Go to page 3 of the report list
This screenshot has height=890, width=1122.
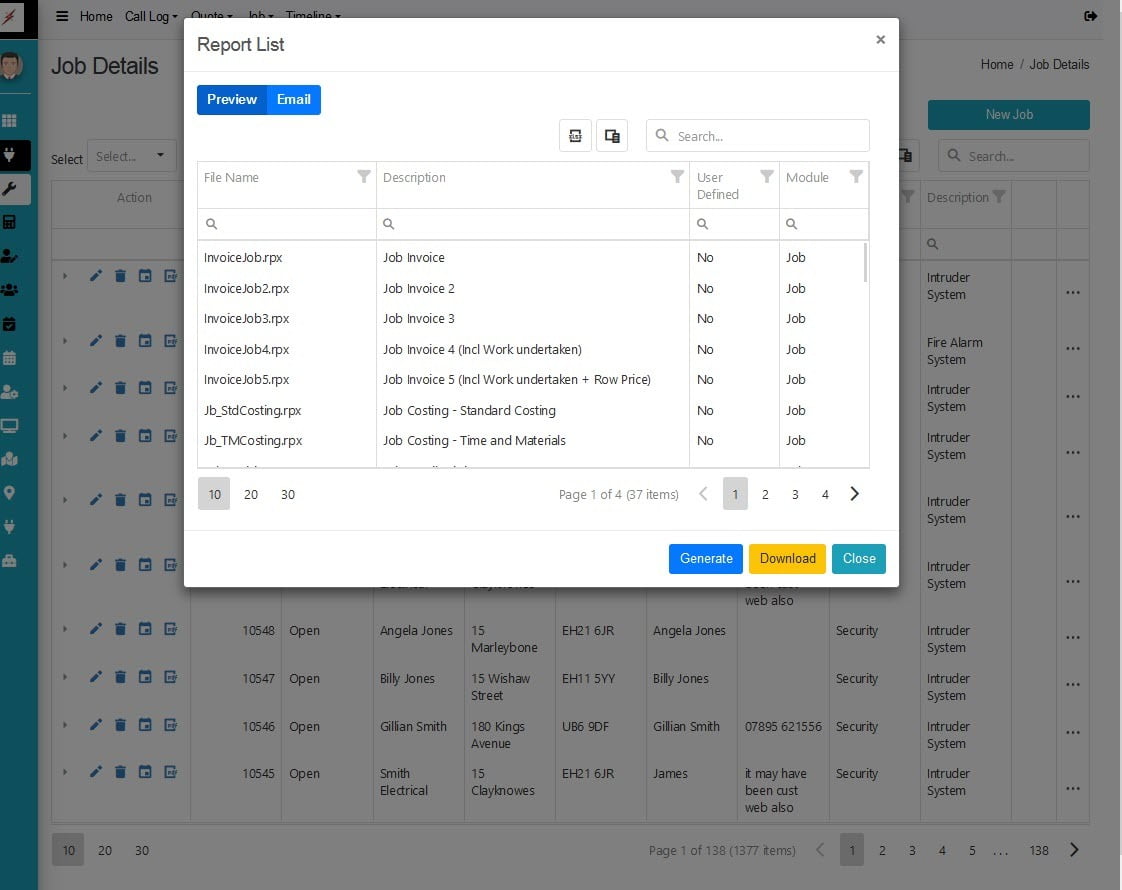pyautogui.click(x=795, y=494)
